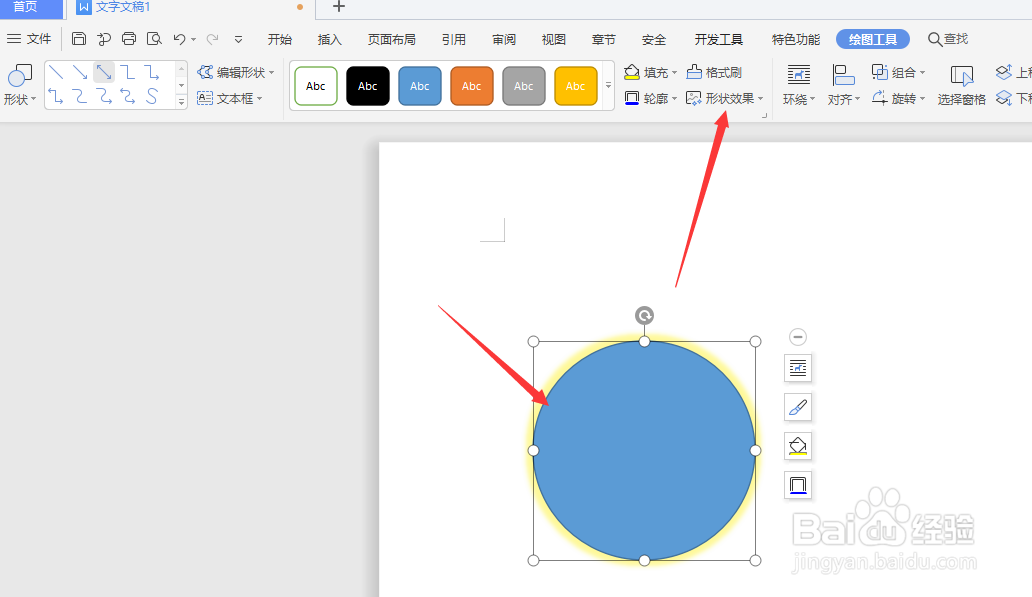This screenshot has height=597, width=1032.
Task: Select the elbow connector shape
Action: click(x=127, y=72)
